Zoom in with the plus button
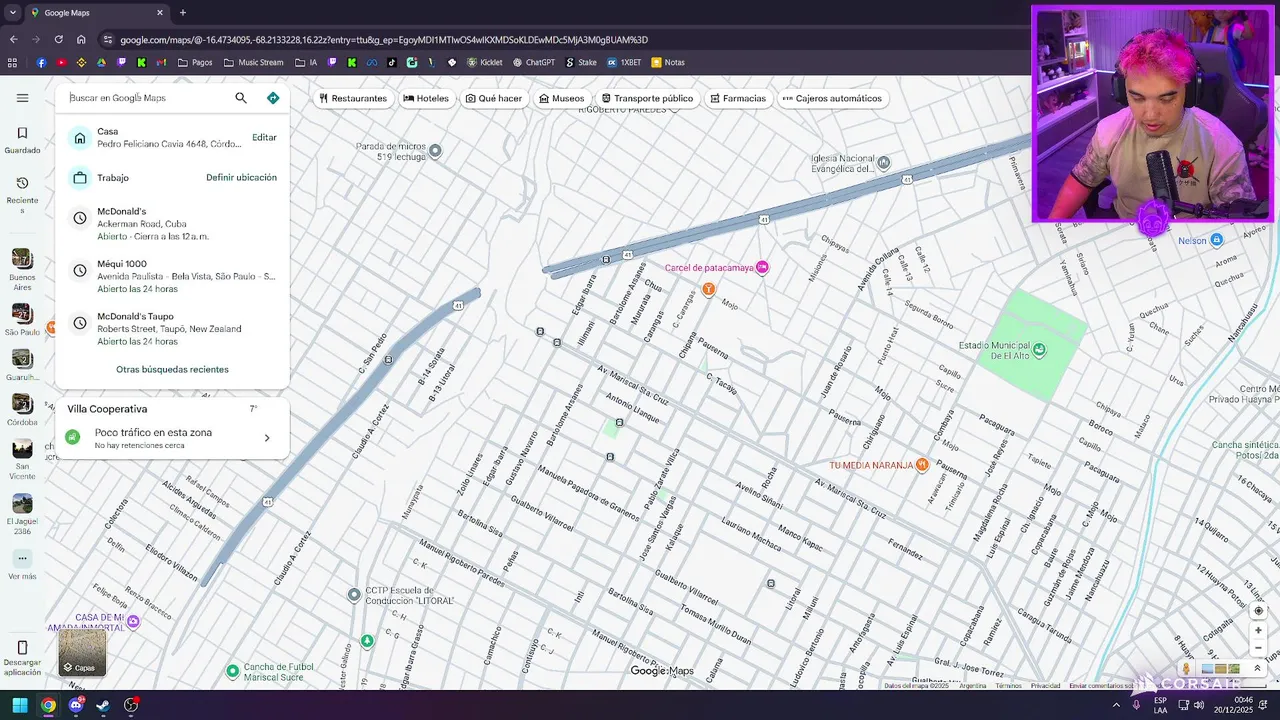 point(1258,630)
